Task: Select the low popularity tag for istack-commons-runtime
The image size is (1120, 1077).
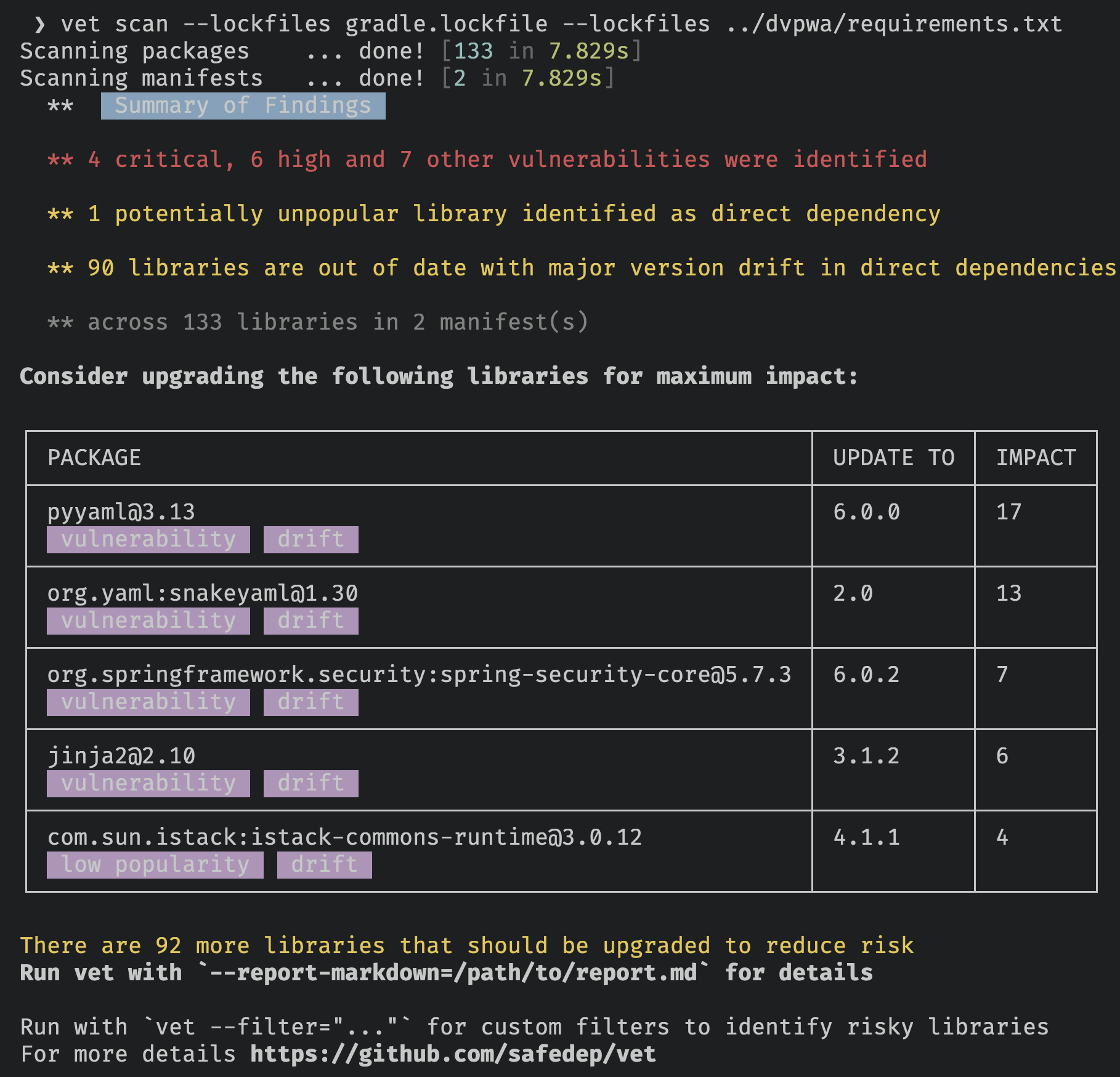Action: pos(155,865)
